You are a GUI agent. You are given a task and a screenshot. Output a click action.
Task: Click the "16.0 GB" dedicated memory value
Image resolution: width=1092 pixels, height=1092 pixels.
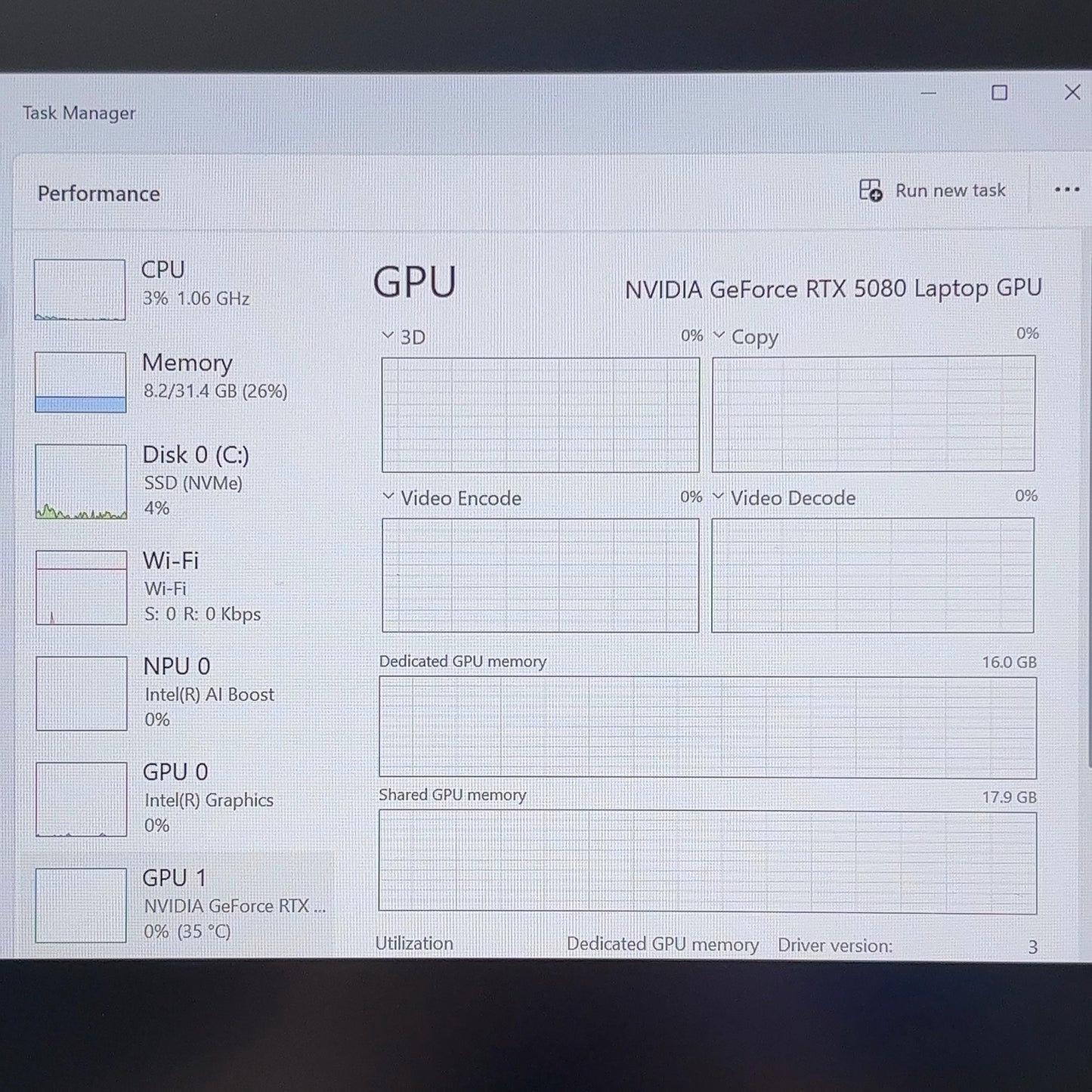(x=1009, y=662)
